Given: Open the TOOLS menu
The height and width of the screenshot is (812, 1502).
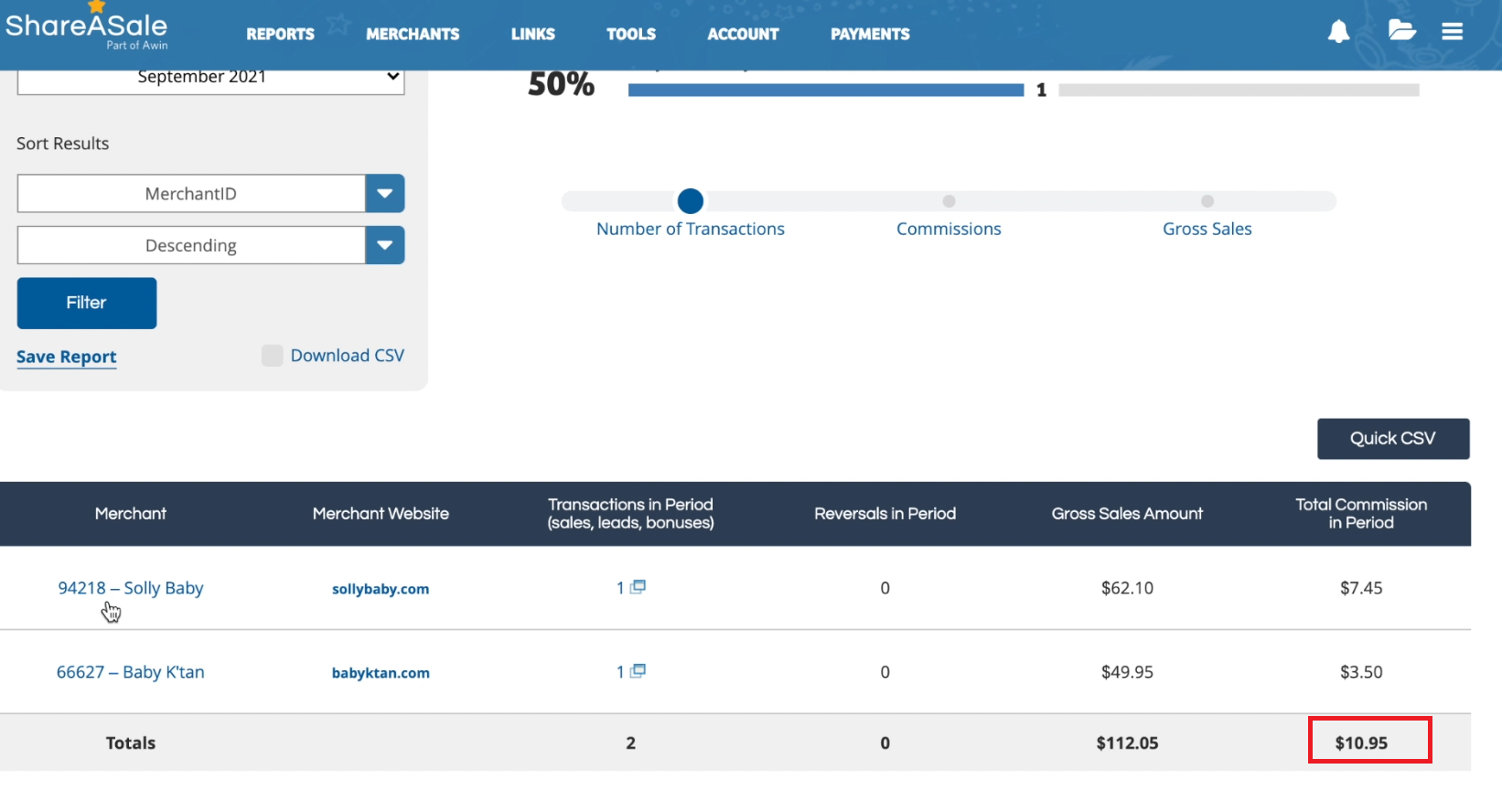Looking at the screenshot, I should pyautogui.click(x=631, y=34).
